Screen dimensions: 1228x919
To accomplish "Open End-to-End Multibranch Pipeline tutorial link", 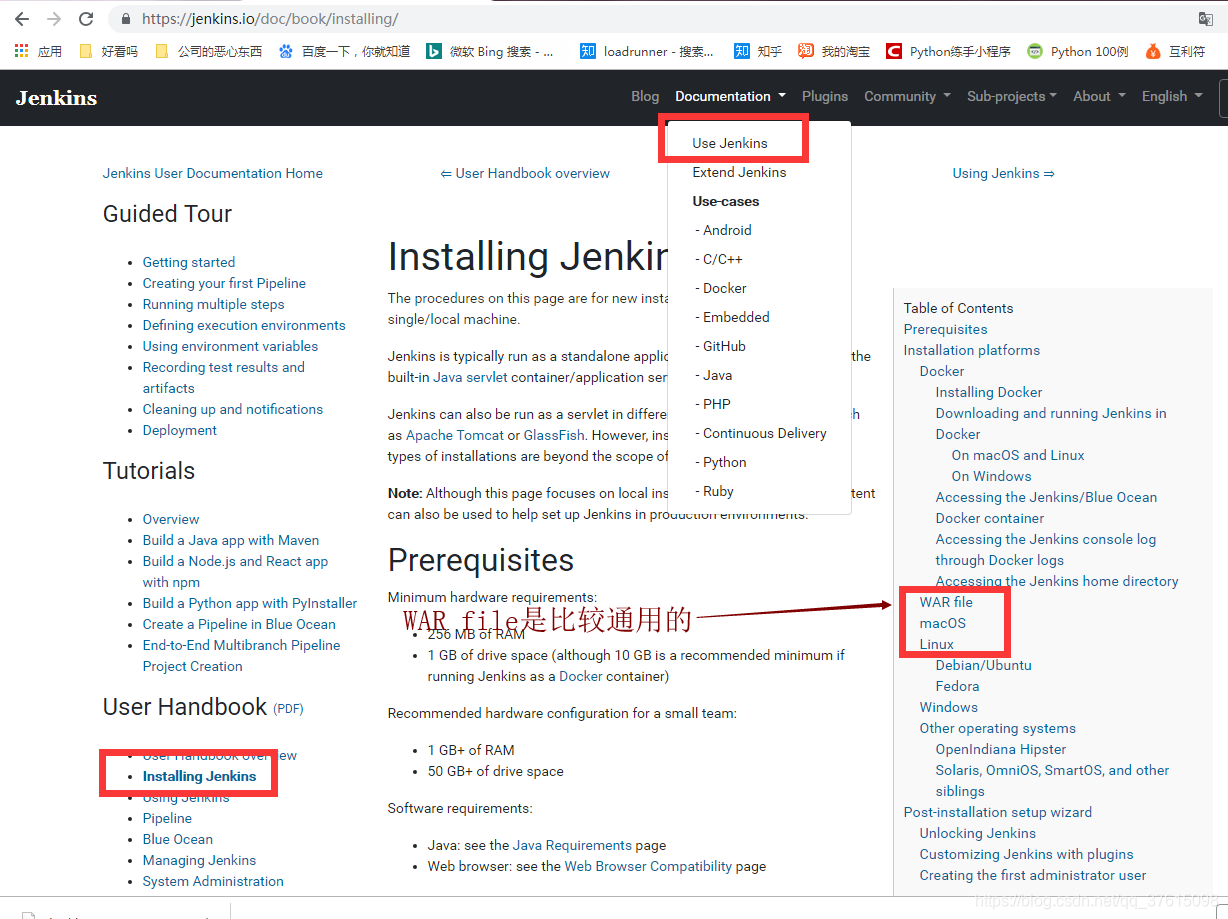I will (x=241, y=656).
